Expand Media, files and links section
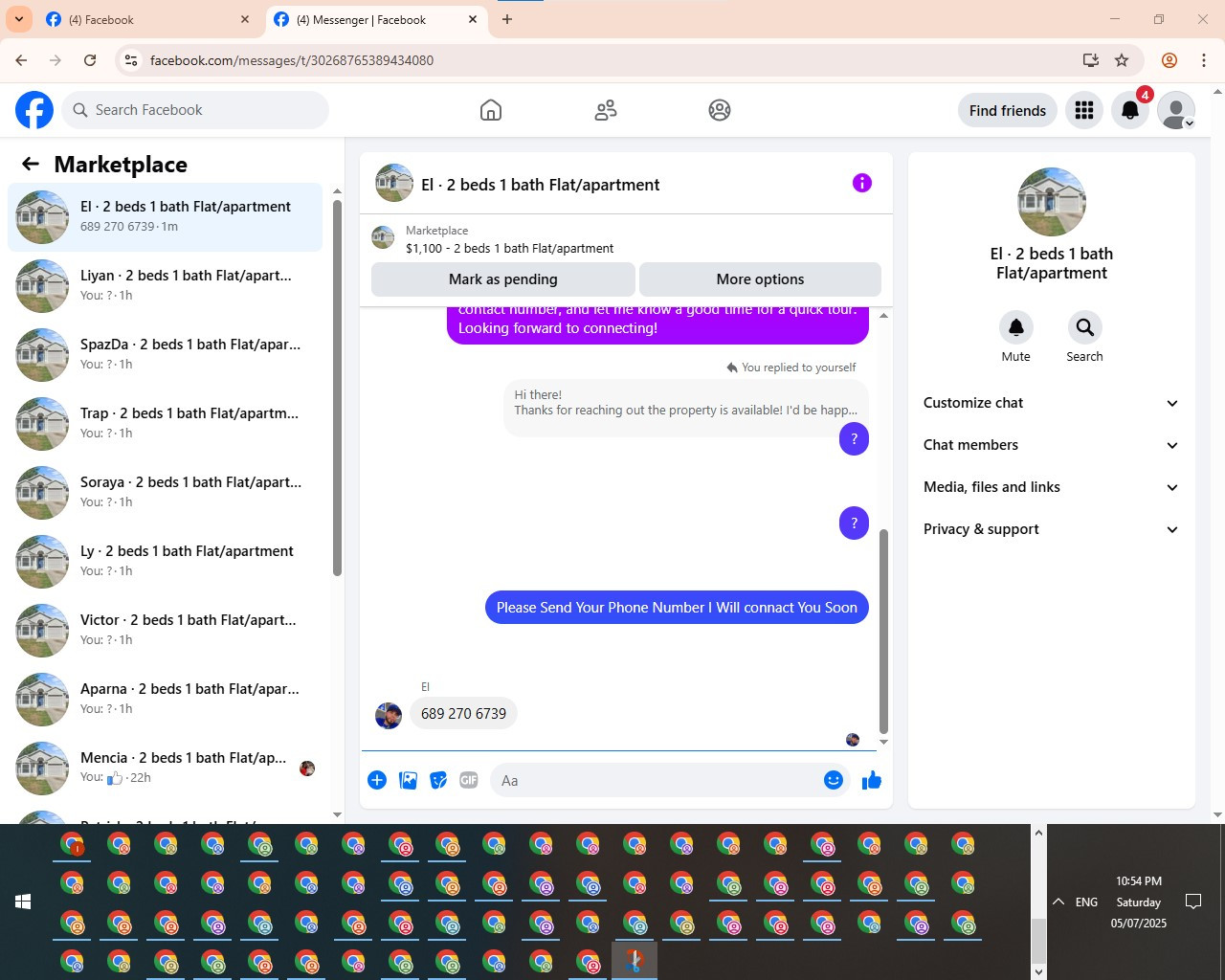 (1051, 487)
